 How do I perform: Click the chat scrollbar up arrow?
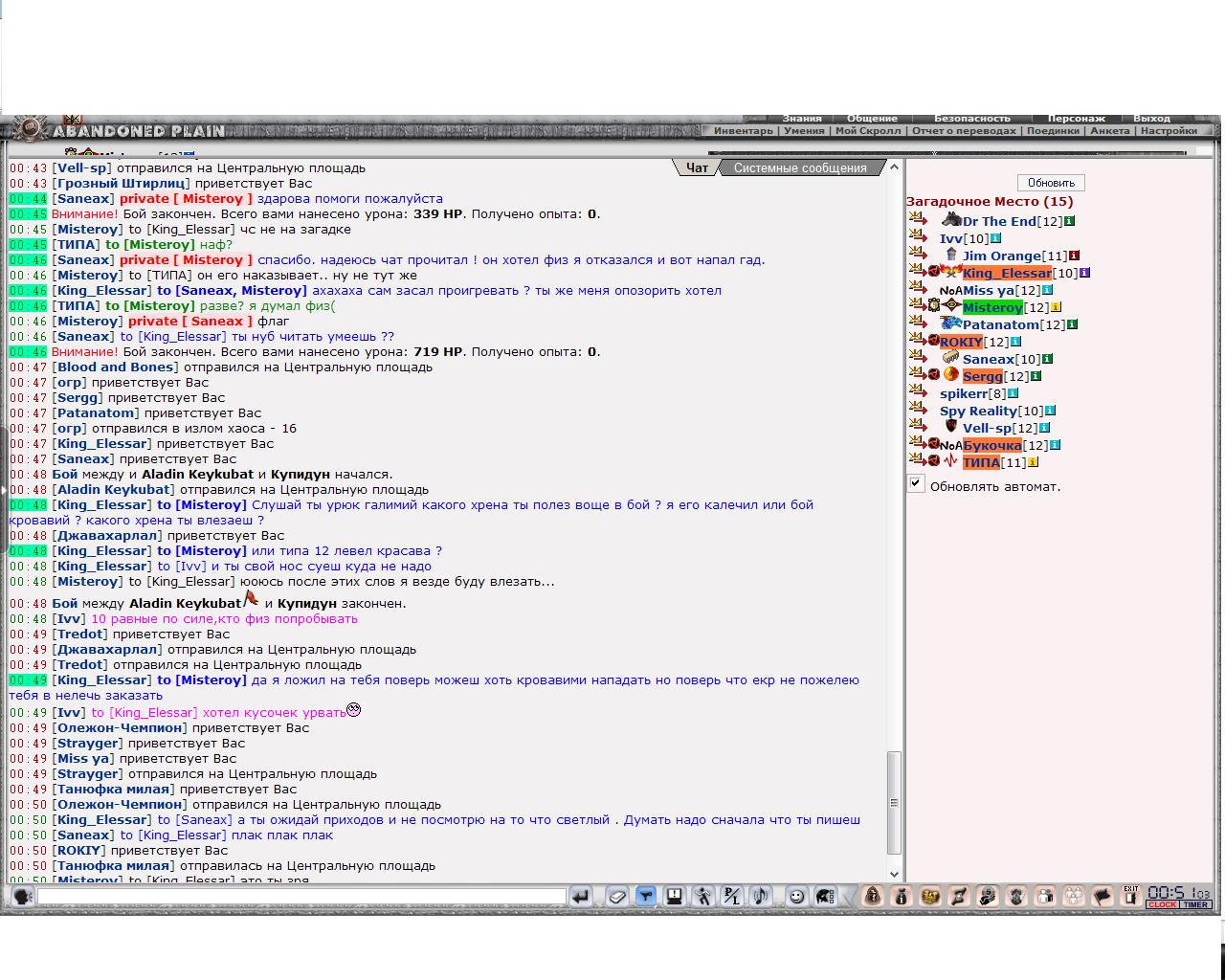pyautogui.click(x=895, y=167)
